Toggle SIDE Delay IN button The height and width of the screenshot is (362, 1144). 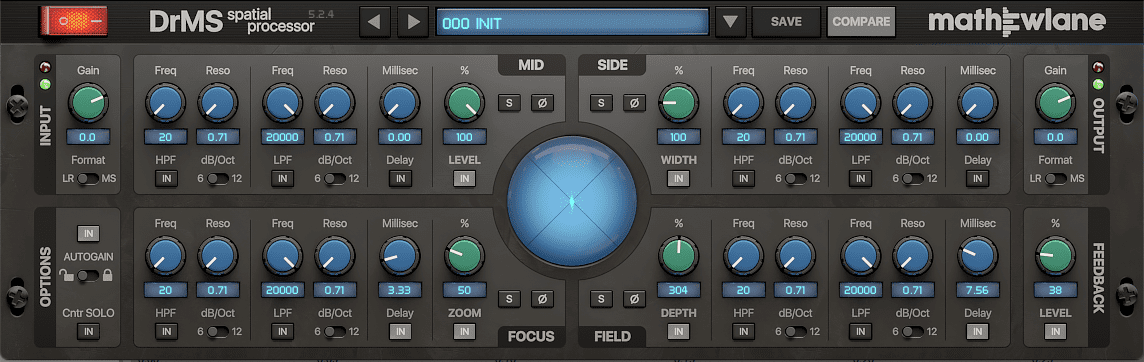point(978,179)
